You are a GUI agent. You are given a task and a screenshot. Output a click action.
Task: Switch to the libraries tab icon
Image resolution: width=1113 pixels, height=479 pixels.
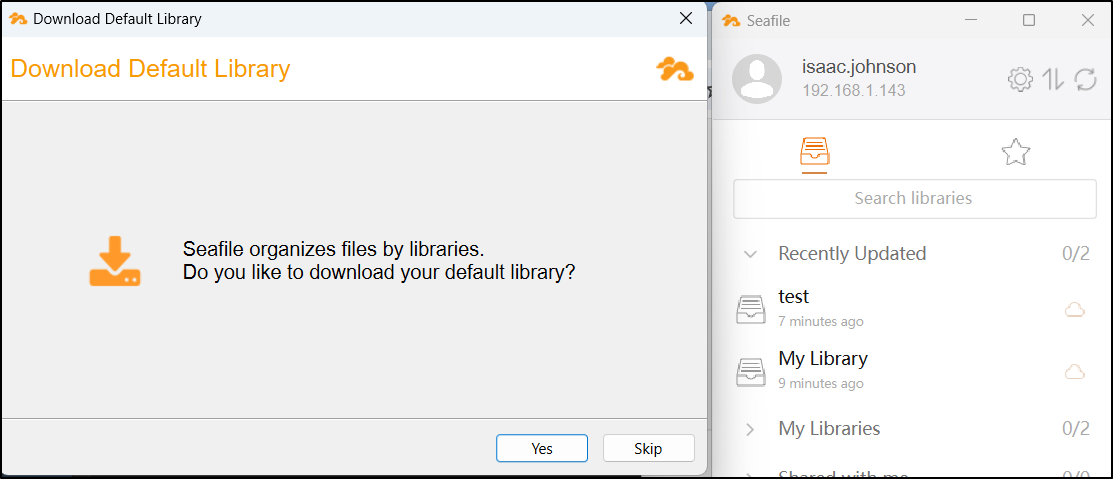point(814,152)
